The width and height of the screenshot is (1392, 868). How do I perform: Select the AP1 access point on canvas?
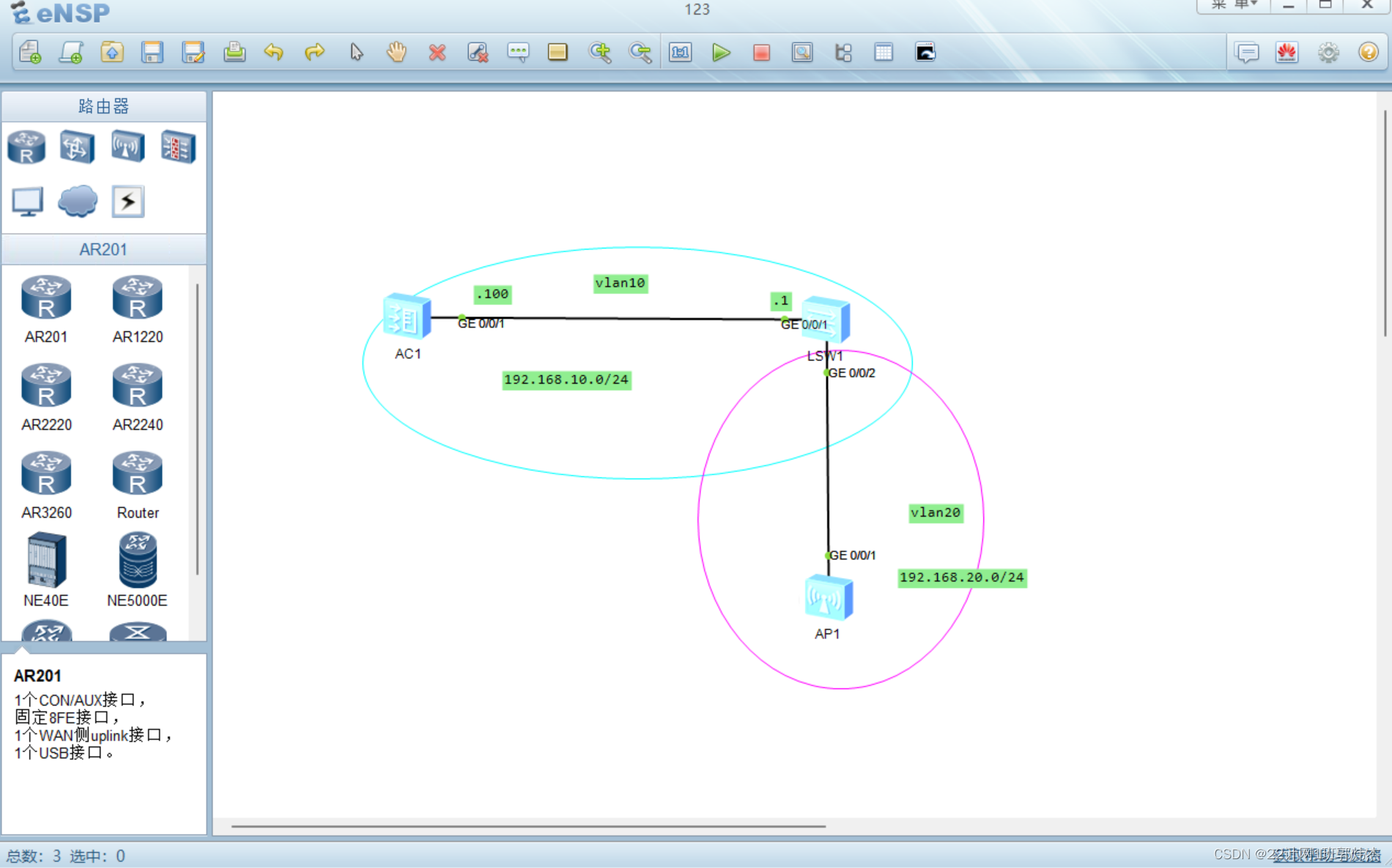[x=828, y=598]
